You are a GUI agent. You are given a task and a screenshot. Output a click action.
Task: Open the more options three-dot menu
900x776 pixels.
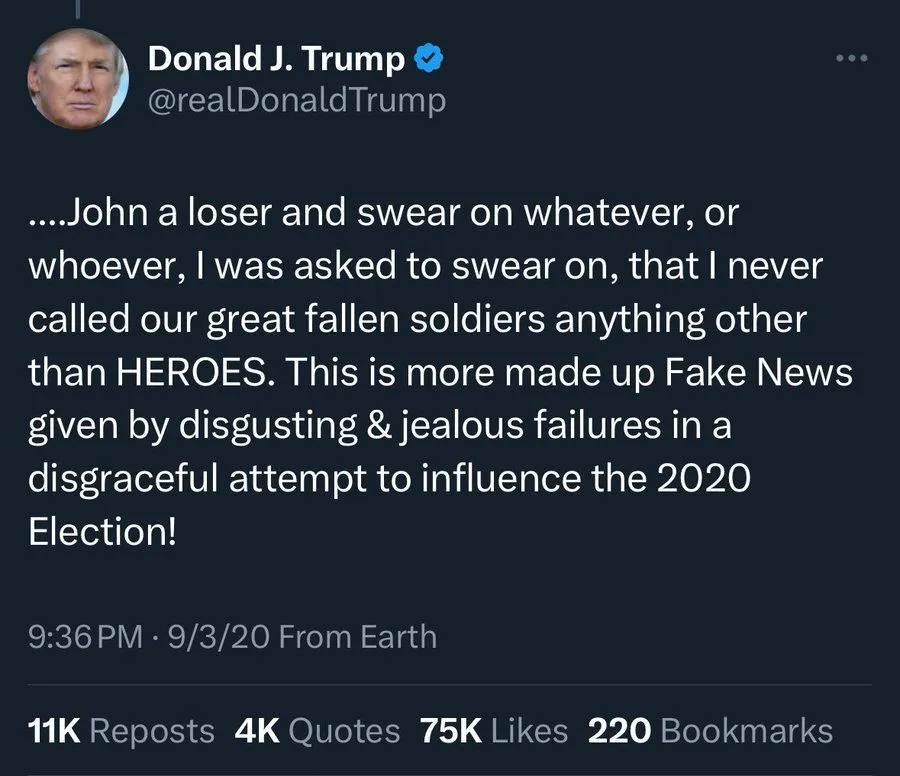point(852,58)
